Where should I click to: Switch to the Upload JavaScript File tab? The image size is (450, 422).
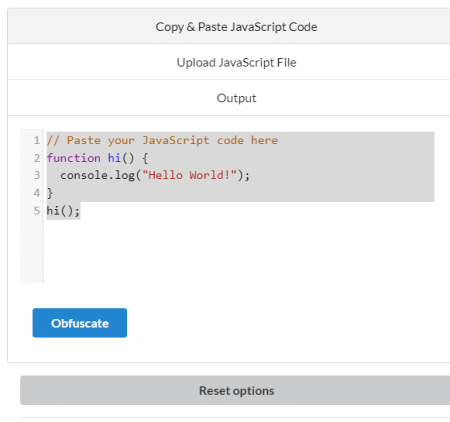[236, 62]
